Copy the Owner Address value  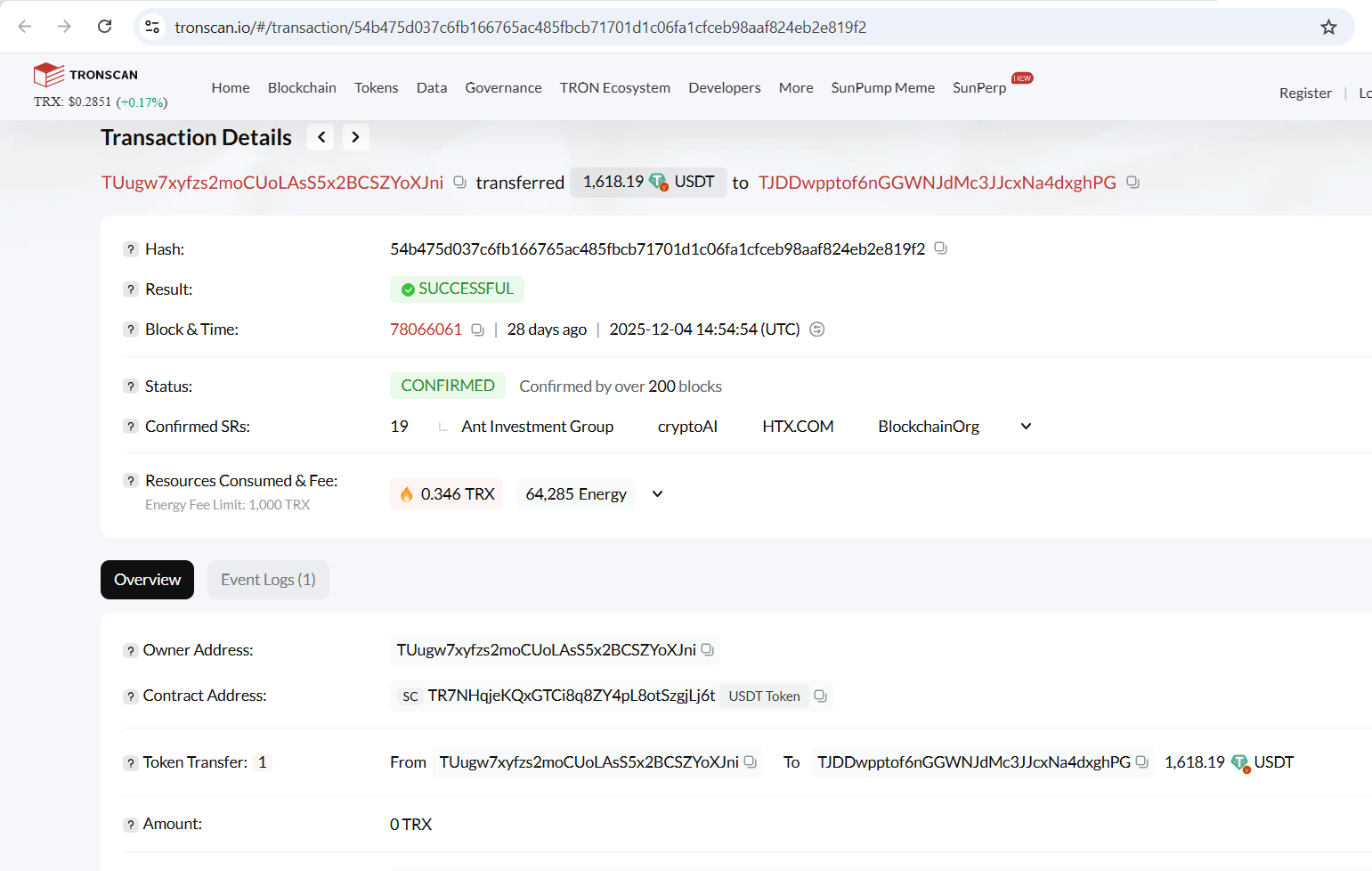707,650
